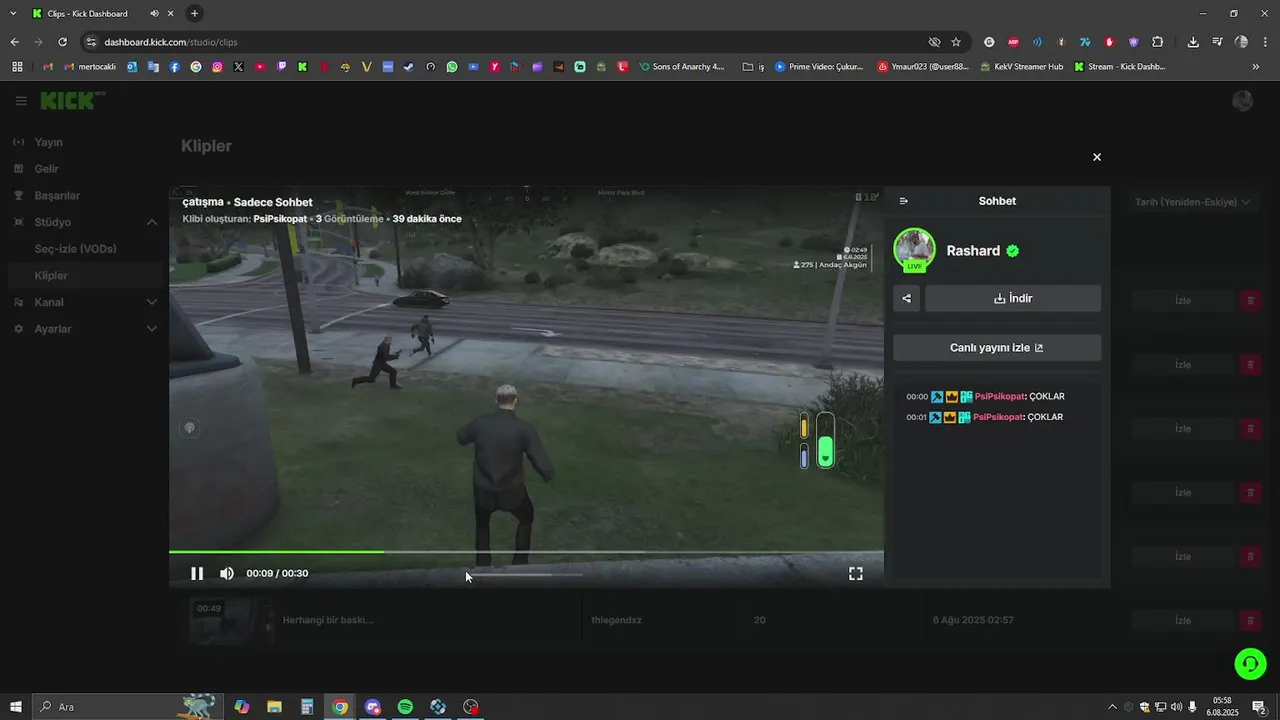Open the browser apps grid icon
Image resolution: width=1280 pixels, height=720 pixels.
pyautogui.click(x=17, y=67)
